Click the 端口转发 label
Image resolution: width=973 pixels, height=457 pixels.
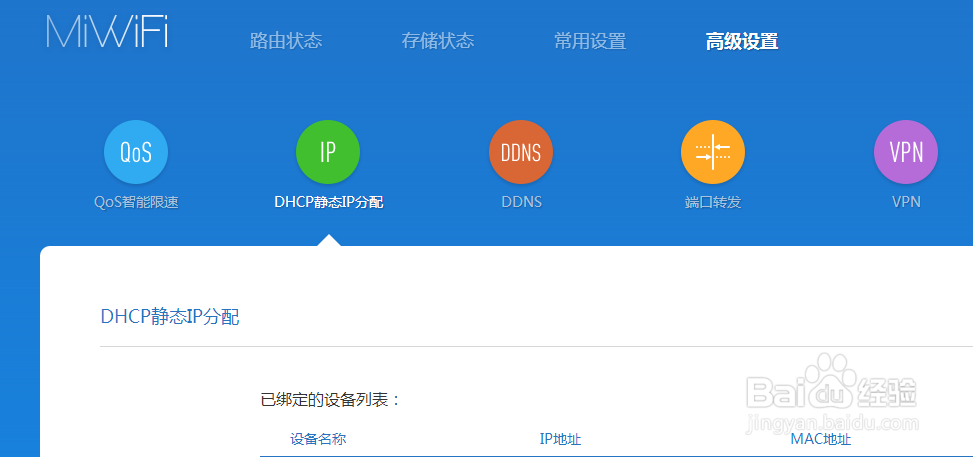tap(713, 202)
